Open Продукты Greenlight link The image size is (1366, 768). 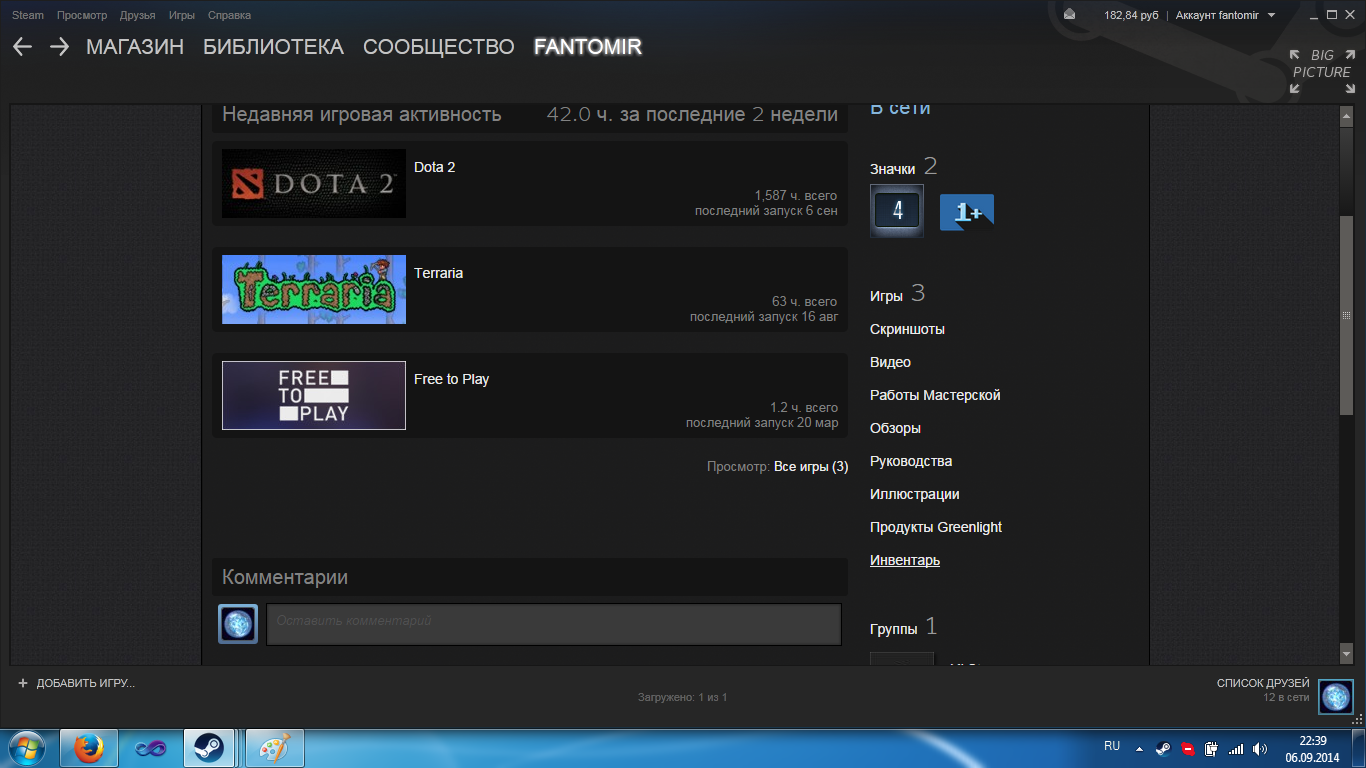[x=936, y=527]
